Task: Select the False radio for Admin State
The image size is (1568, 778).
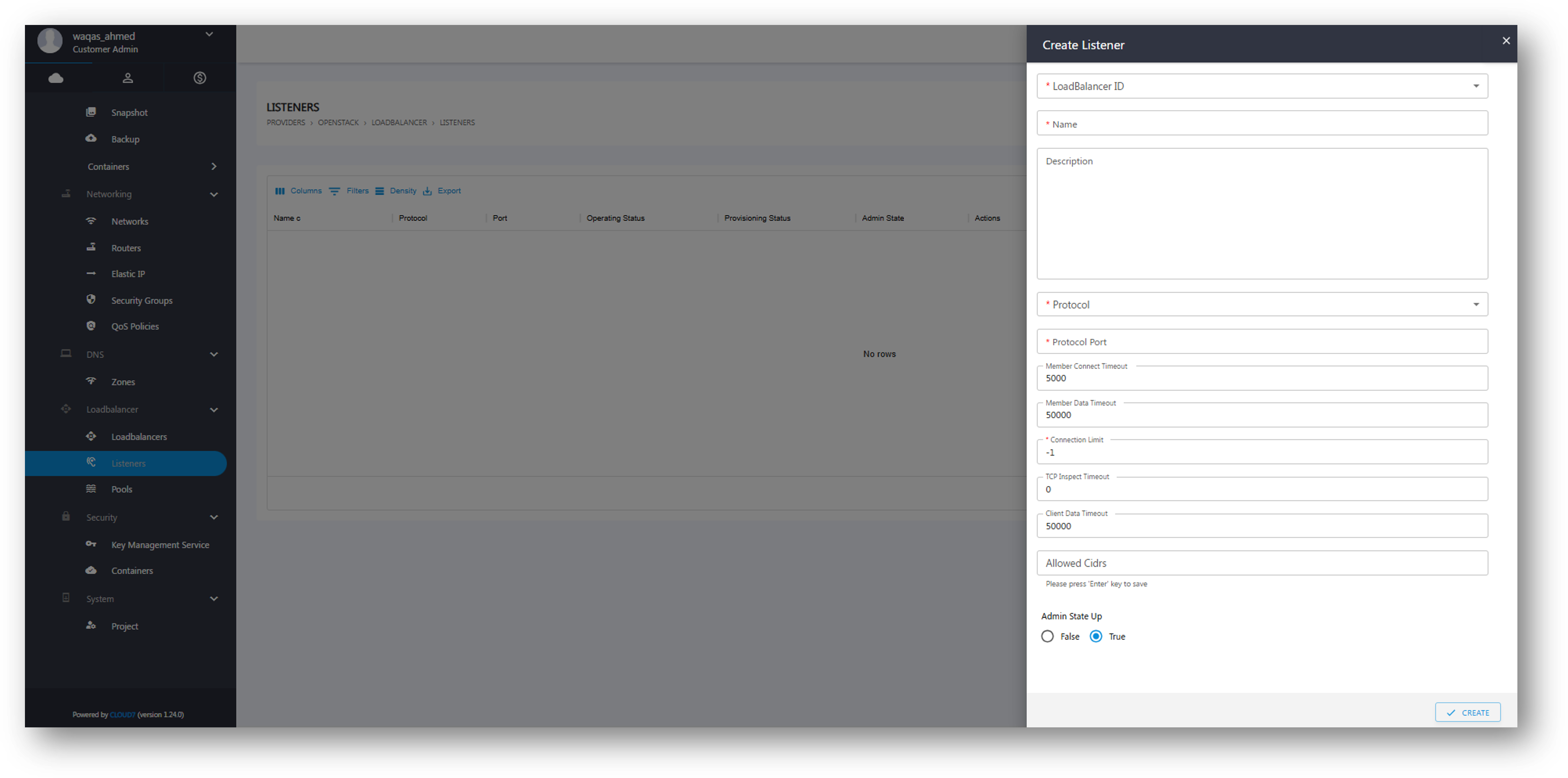Action: (1047, 636)
